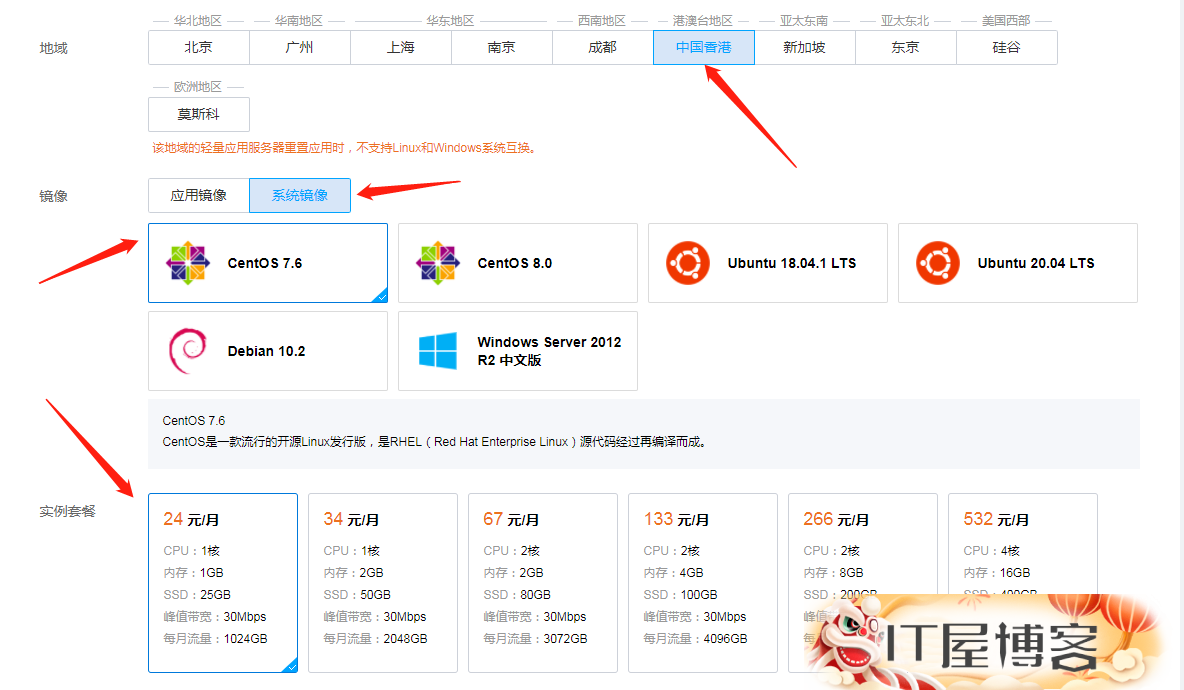This screenshot has height=690, width=1184.
Task: Click the 实例套餐 section label
Action: point(67,512)
